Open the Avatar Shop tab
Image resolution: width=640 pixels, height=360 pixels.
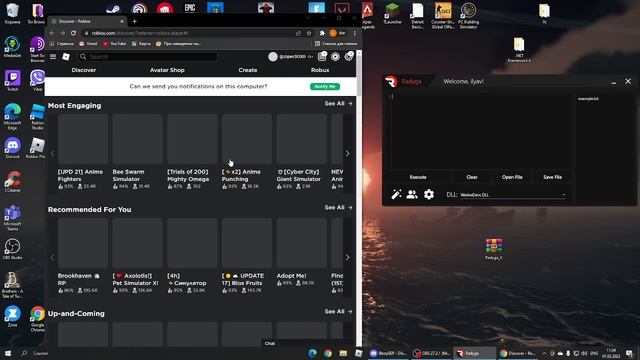pos(167,70)
